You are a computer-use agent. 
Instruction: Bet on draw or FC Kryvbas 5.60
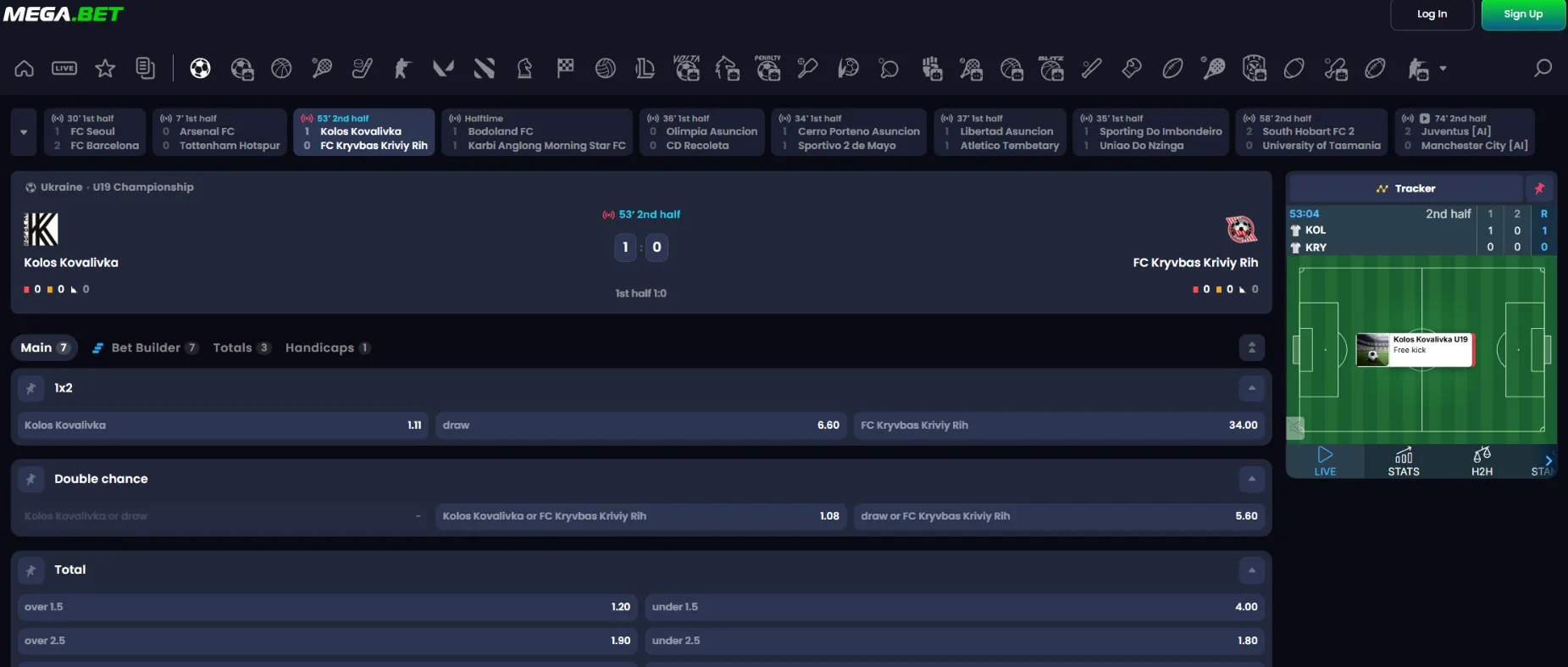(x=1059, y=516)
